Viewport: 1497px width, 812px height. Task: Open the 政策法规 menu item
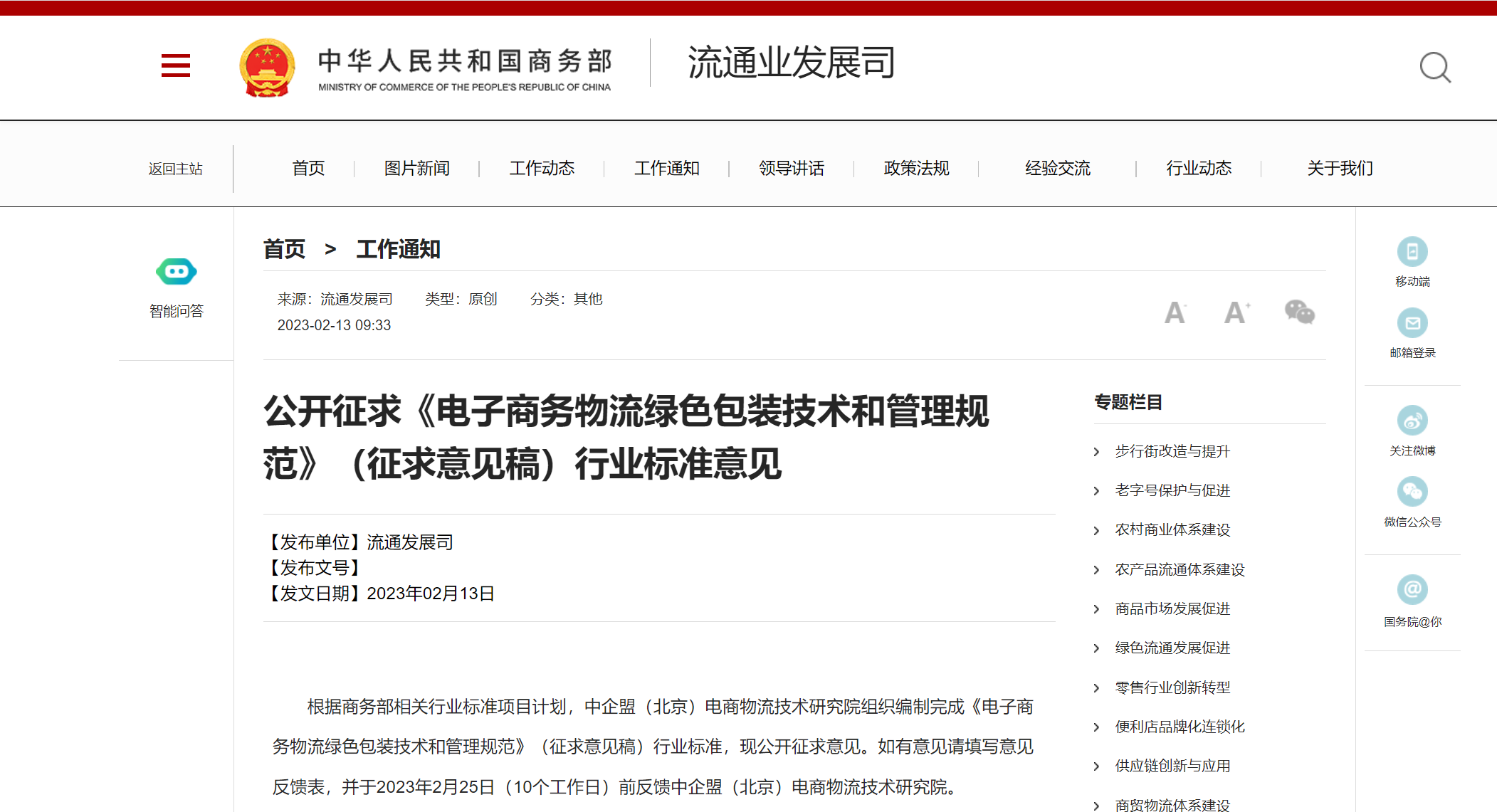[x=915, y=168]
